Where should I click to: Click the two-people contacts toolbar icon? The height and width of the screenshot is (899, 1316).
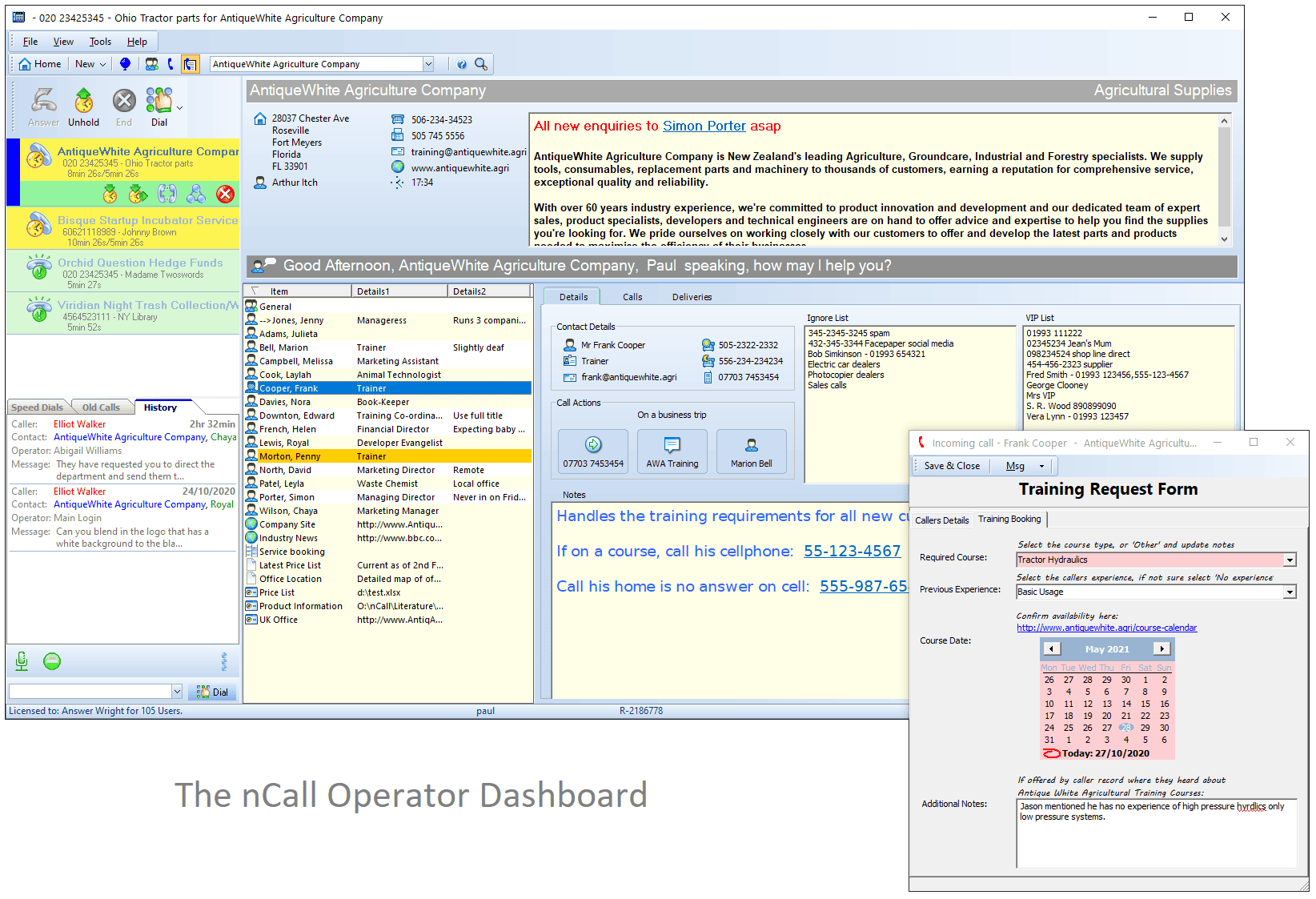(151, 64)
